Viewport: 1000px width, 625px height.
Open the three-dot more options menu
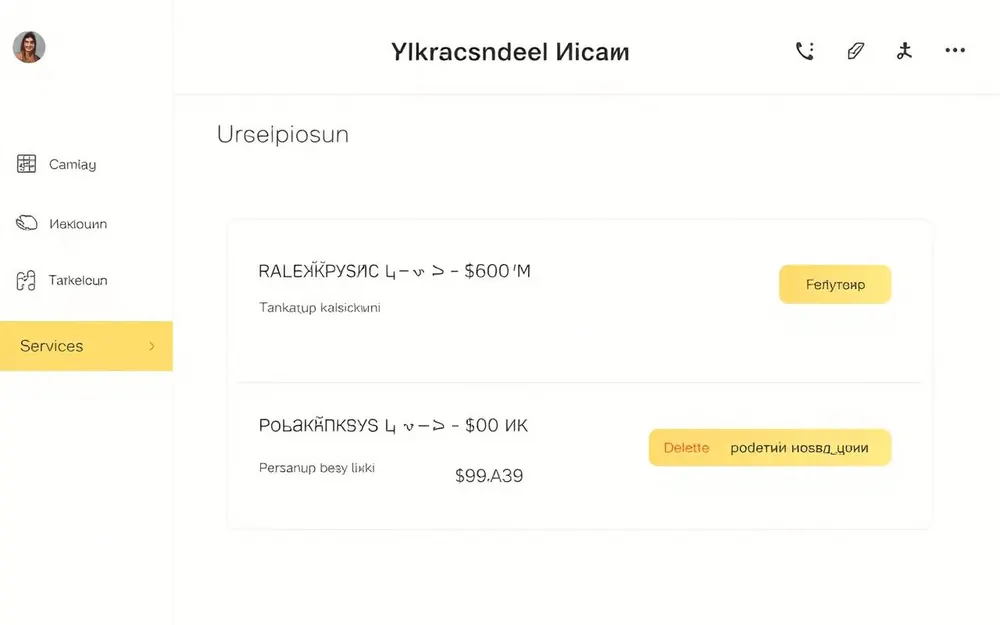[955, 50]
